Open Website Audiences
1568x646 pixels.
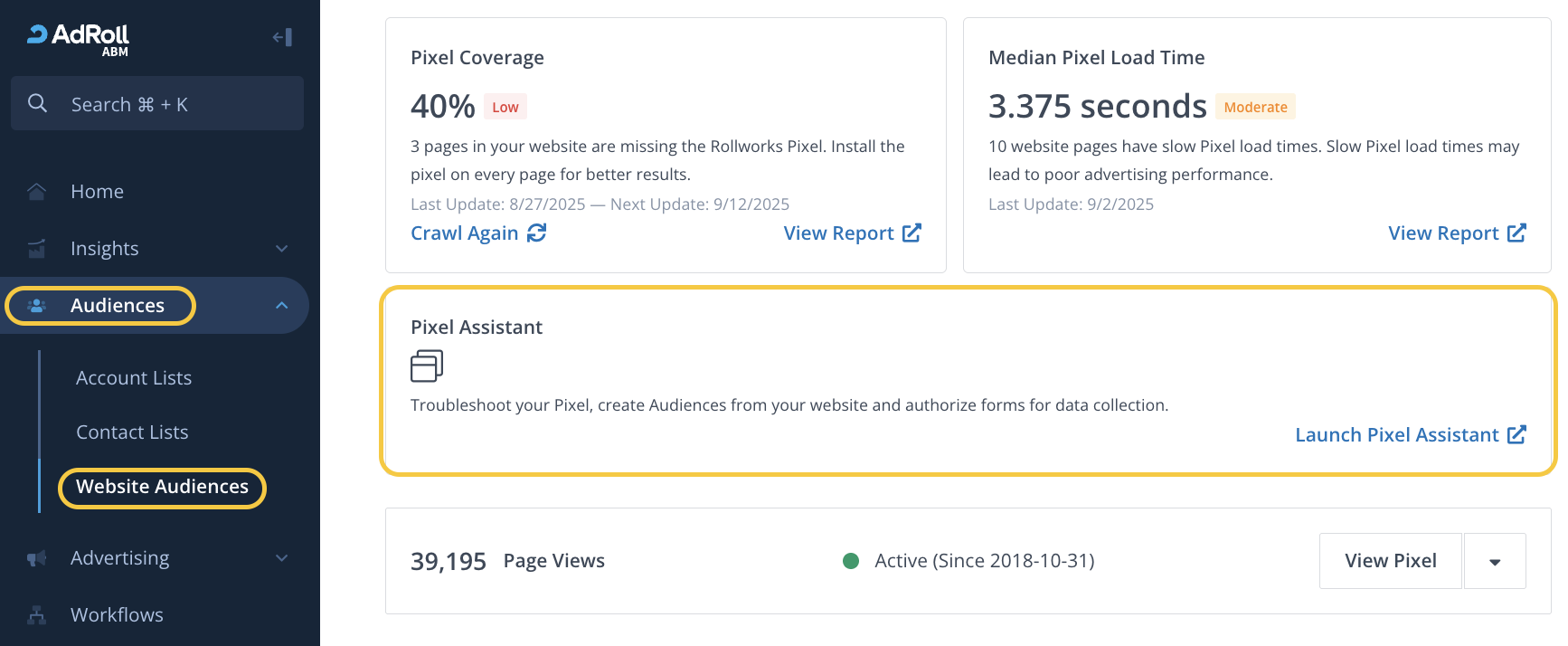162,487
